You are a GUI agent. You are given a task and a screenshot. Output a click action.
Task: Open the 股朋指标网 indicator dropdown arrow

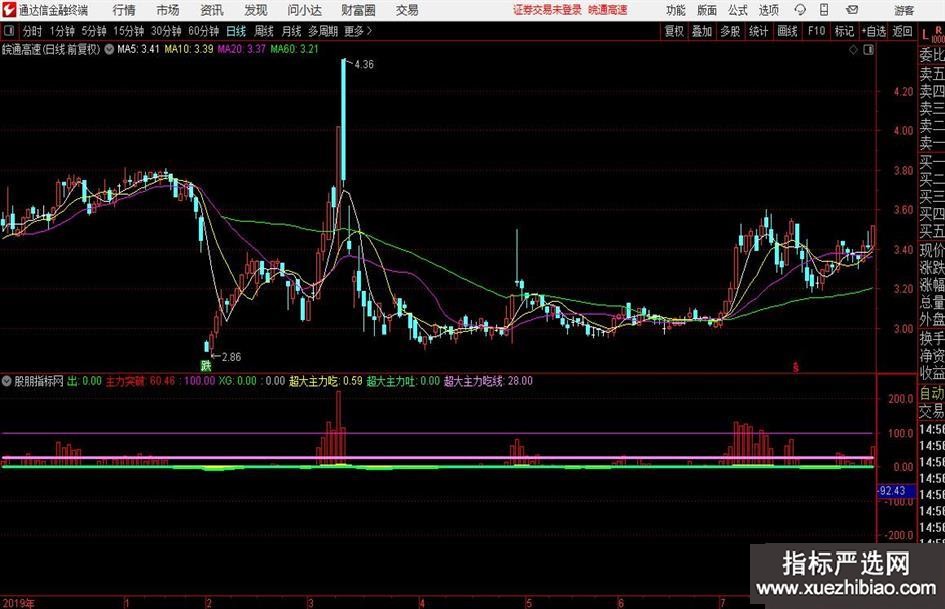click(7, 381)
